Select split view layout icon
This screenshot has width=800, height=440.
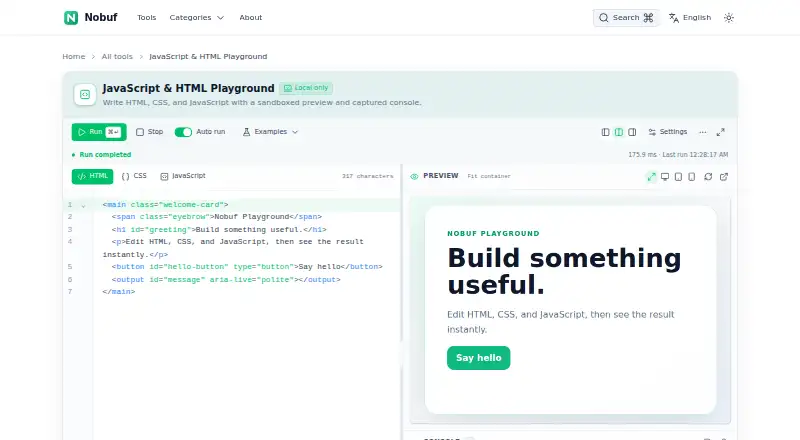click(x=618, y=132)
